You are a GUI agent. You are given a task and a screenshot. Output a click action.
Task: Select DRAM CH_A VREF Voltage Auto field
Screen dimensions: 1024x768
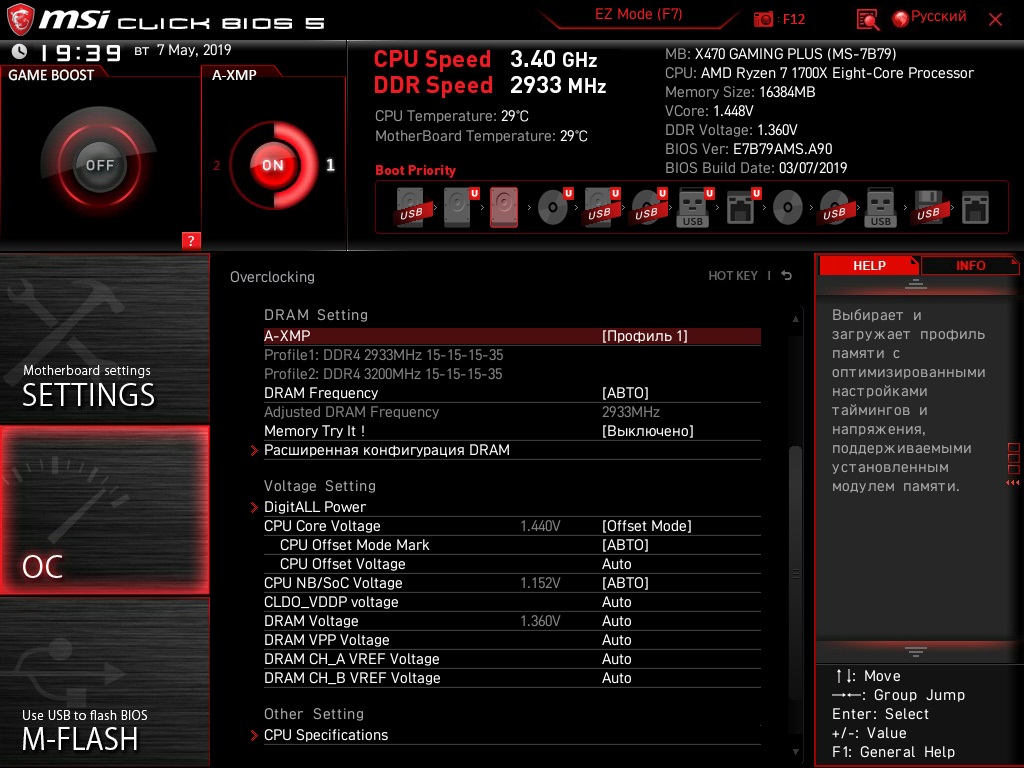[616, 658]
